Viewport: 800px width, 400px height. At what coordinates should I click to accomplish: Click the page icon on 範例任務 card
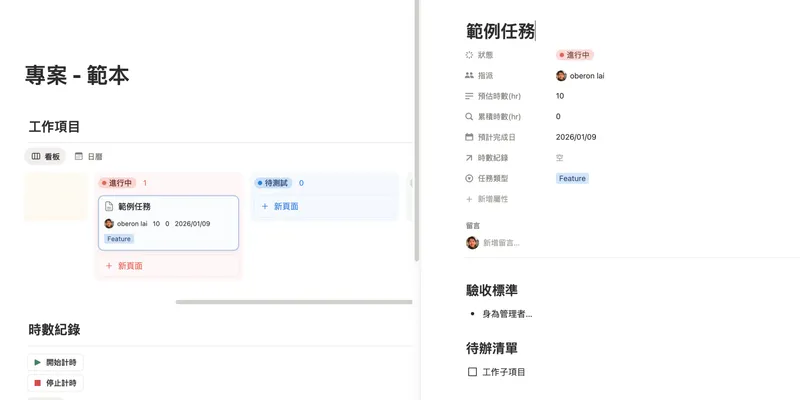(109, 207)
